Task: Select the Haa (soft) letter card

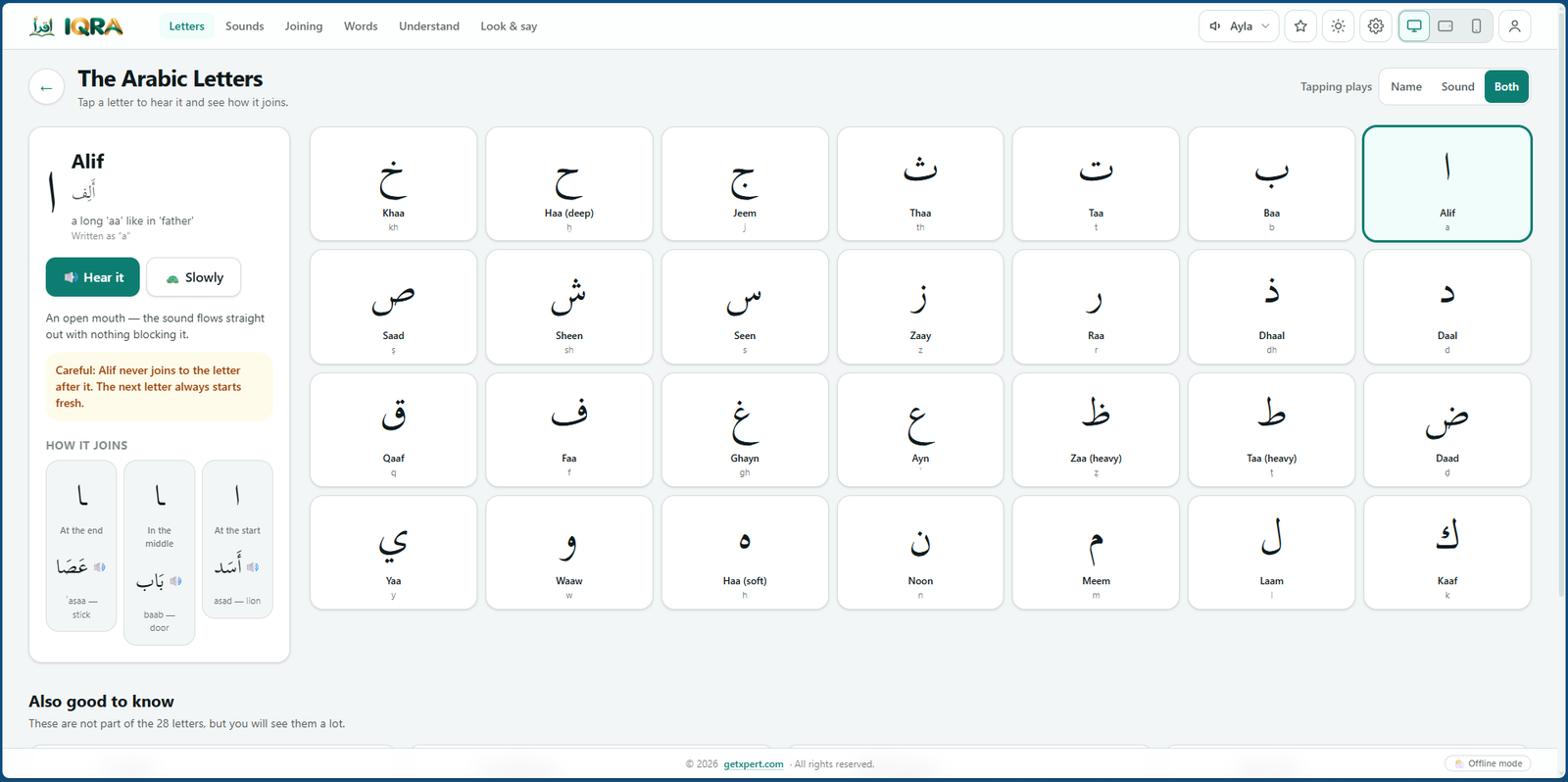Action: (745, 552)
